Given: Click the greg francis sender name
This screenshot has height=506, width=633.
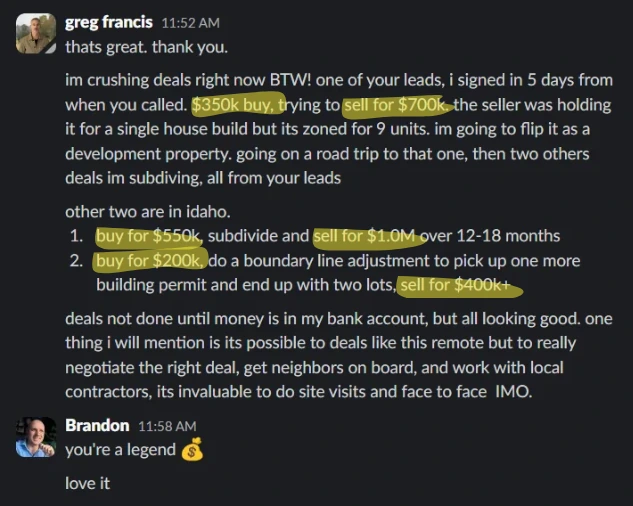Looking at the screenshot, I should (x=109, y=22).
